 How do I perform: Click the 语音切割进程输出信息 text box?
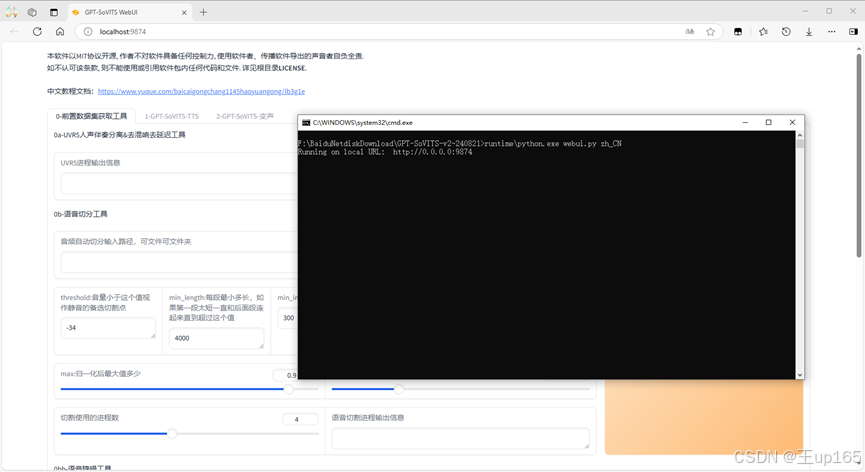tap(461, 438)
